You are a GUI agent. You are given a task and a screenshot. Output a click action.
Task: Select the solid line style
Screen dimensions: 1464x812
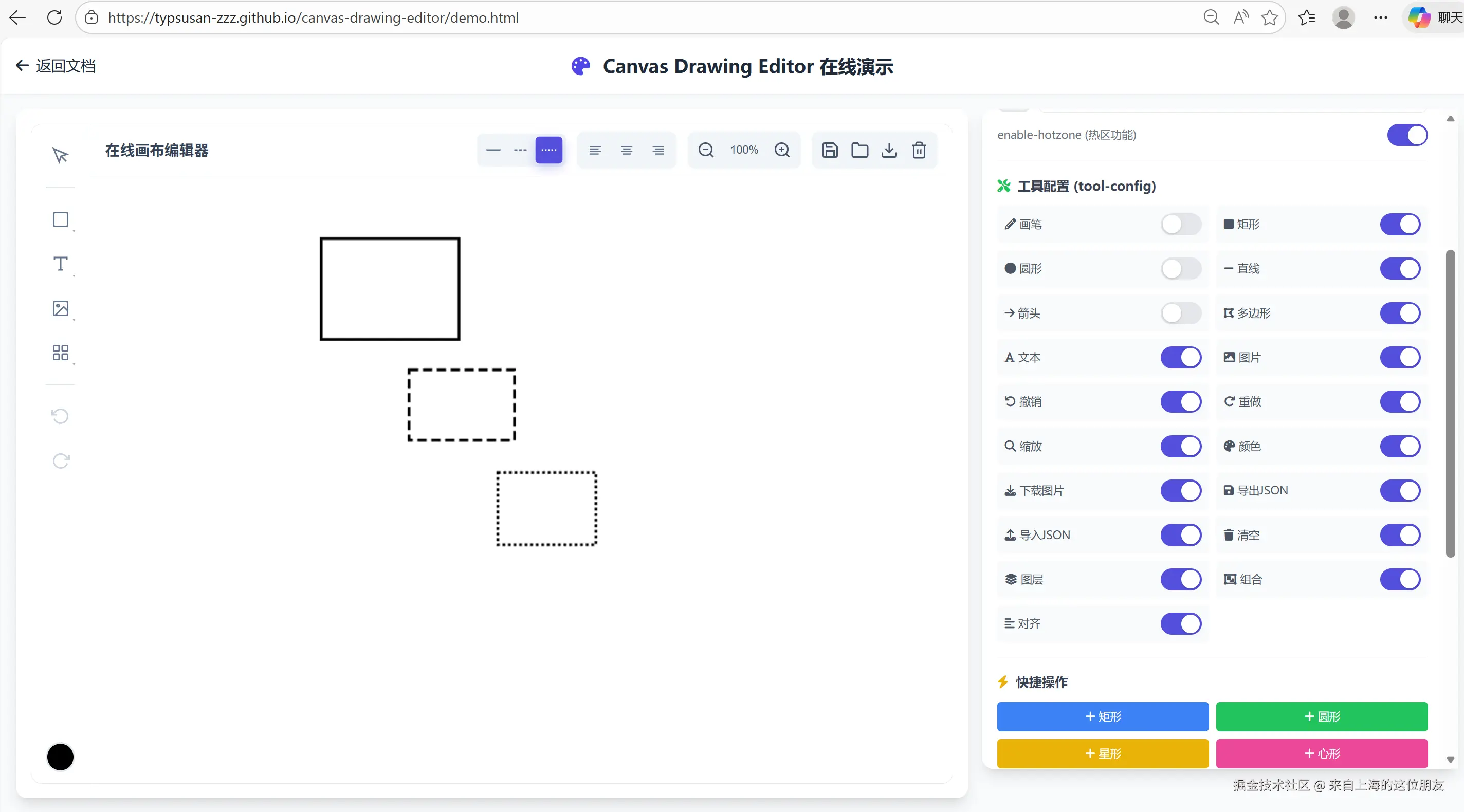pos(493,150)
